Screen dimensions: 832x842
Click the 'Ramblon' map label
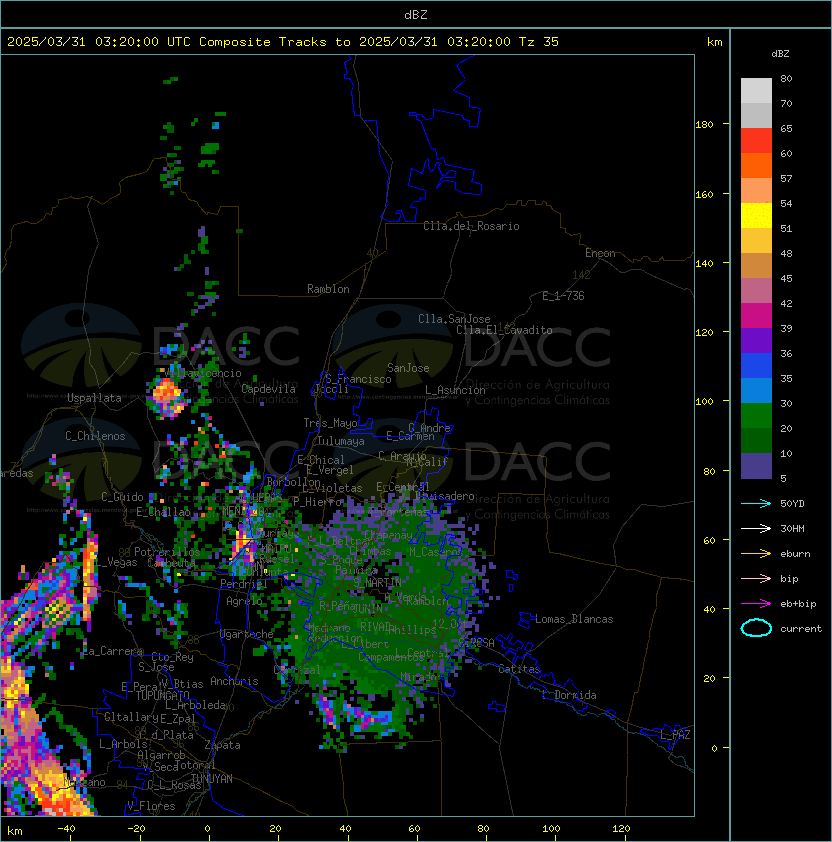[x=328, y=289]
